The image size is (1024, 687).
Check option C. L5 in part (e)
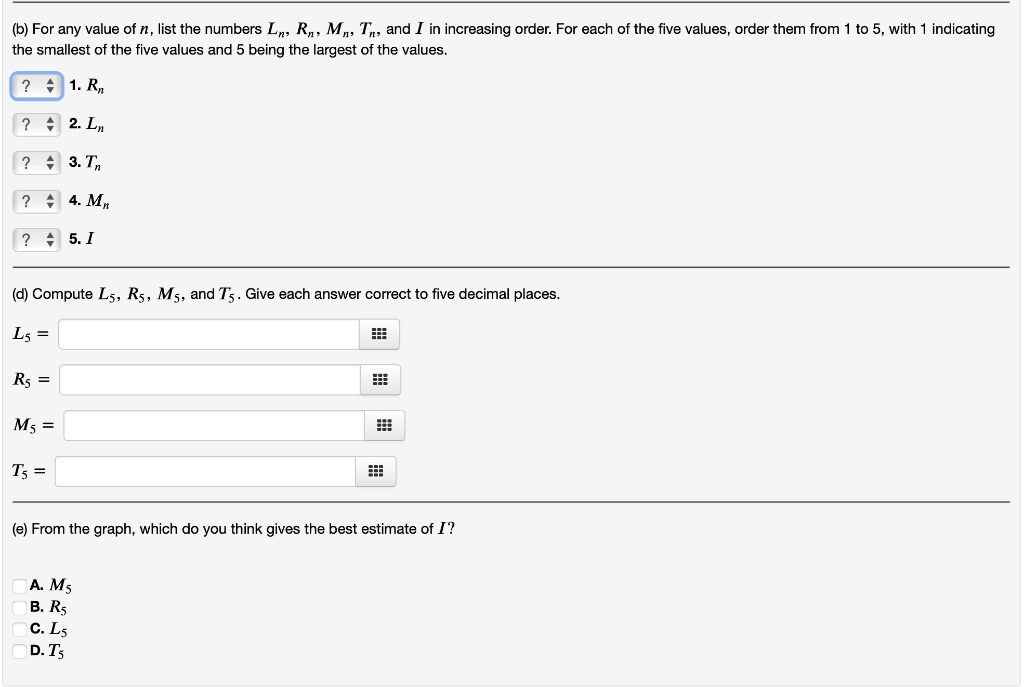click(x=19, y=629)
